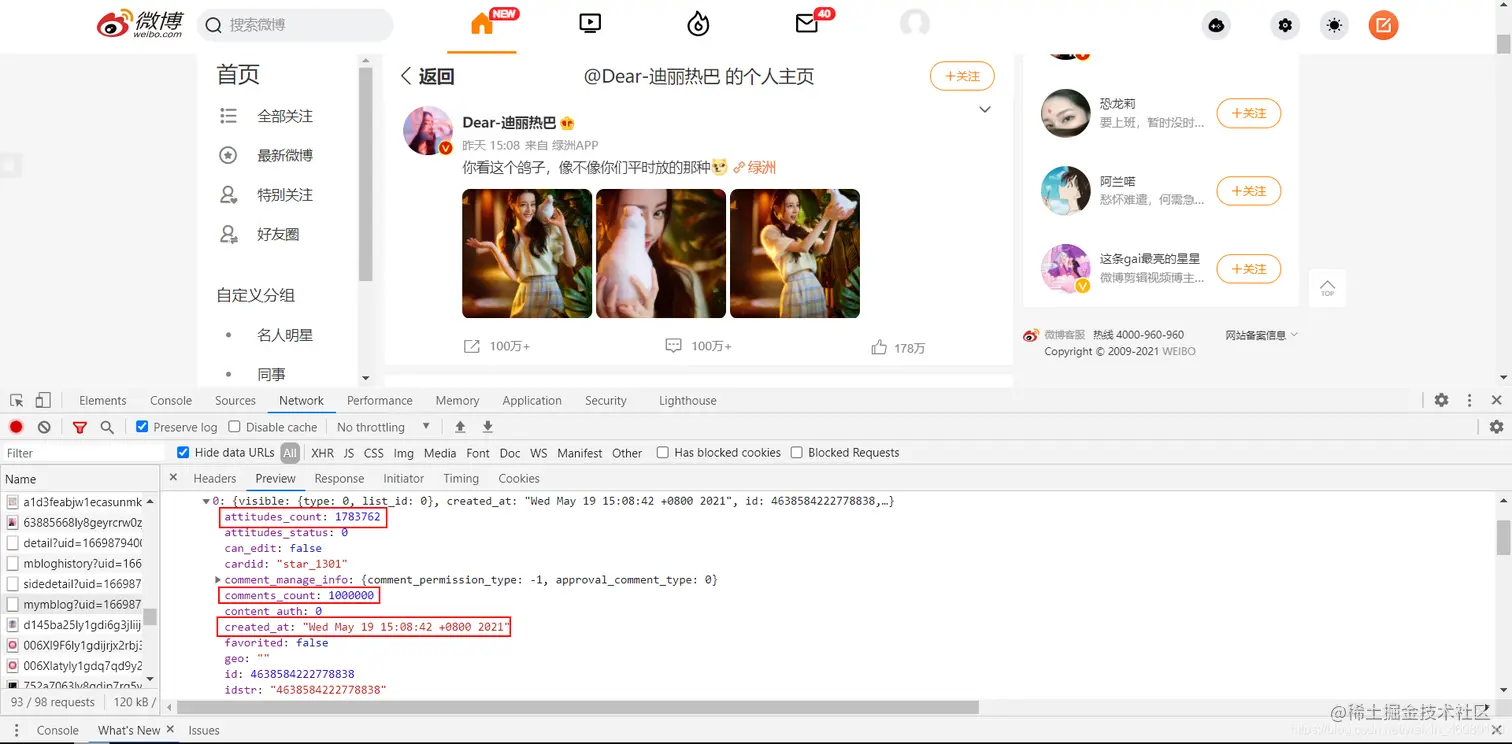Click the user avatar in top navigation
1512x744 pixels.
pyautogui.click(x=915, y=24)
